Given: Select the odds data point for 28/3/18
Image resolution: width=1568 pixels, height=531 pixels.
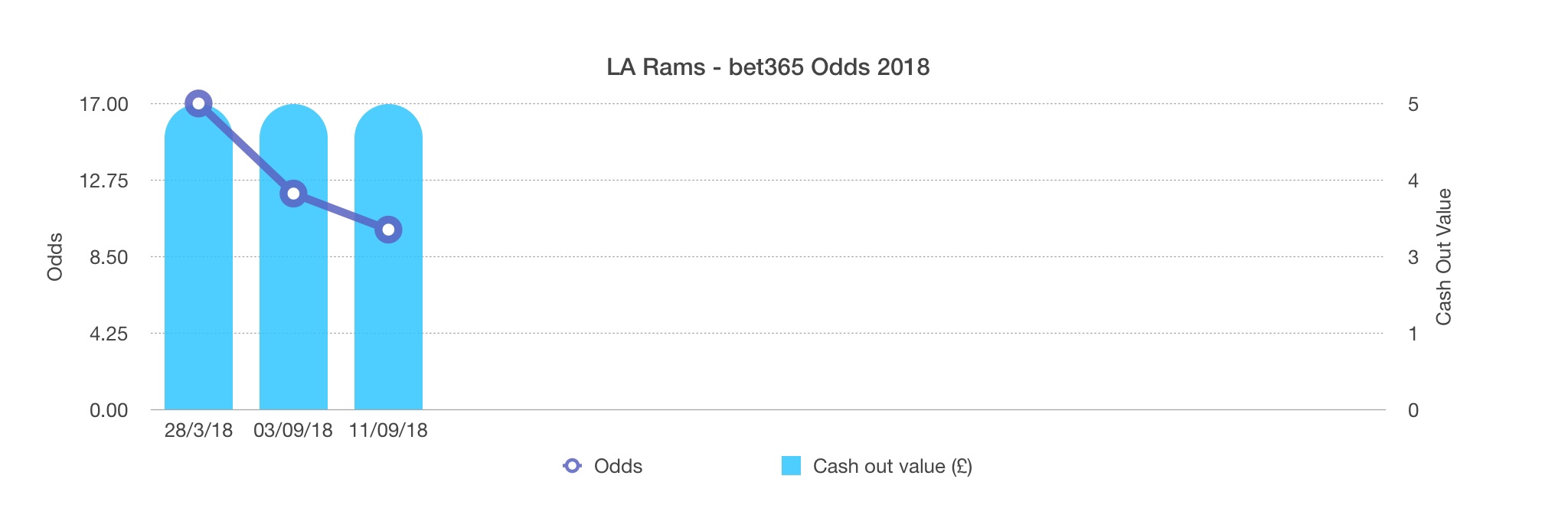Looking at the screenshot, I should (198, 103).
